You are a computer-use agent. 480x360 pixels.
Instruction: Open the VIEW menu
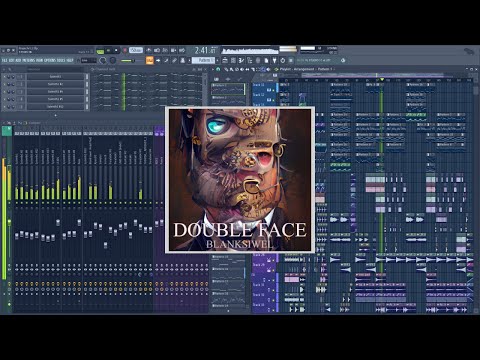(39, 60)
